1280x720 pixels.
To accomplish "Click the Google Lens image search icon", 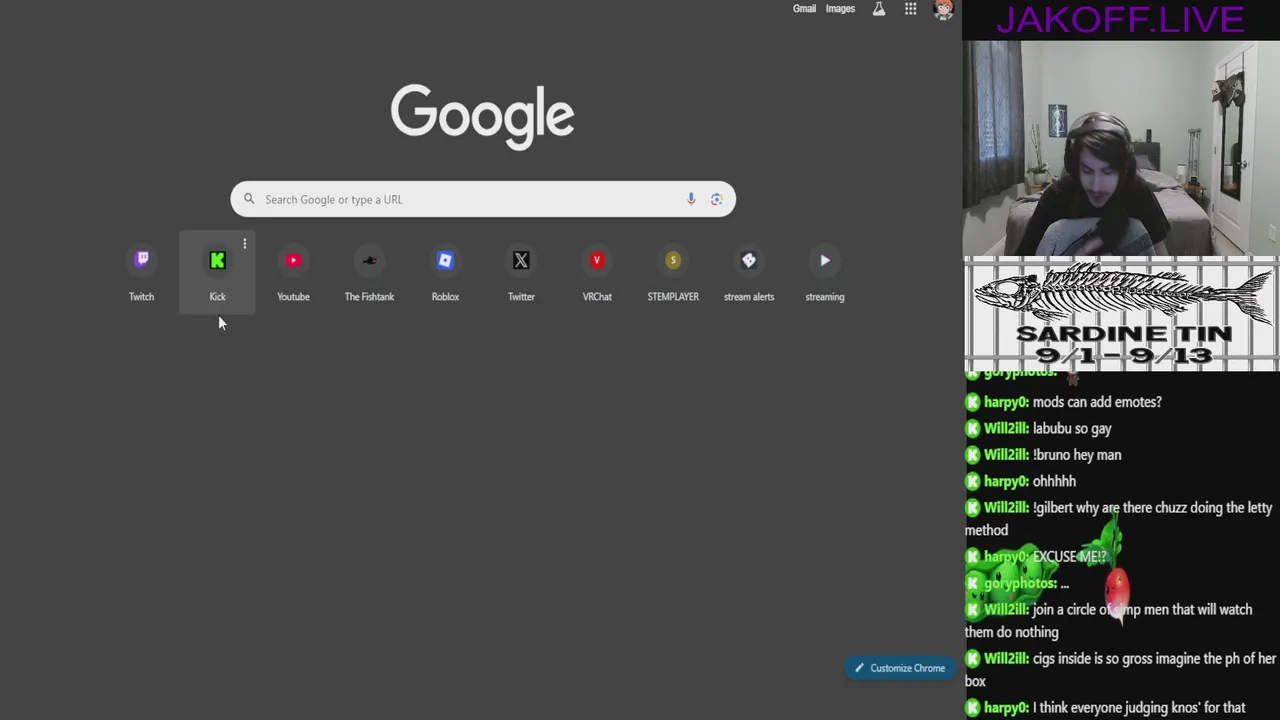I will click(716, 199).
